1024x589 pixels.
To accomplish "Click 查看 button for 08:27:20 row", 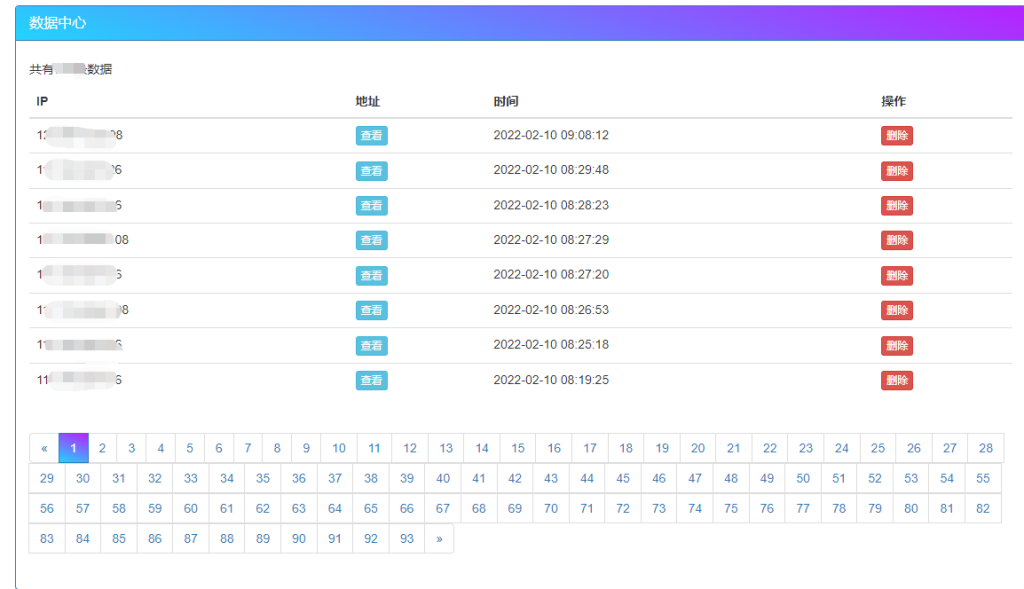I will [372, 276].
